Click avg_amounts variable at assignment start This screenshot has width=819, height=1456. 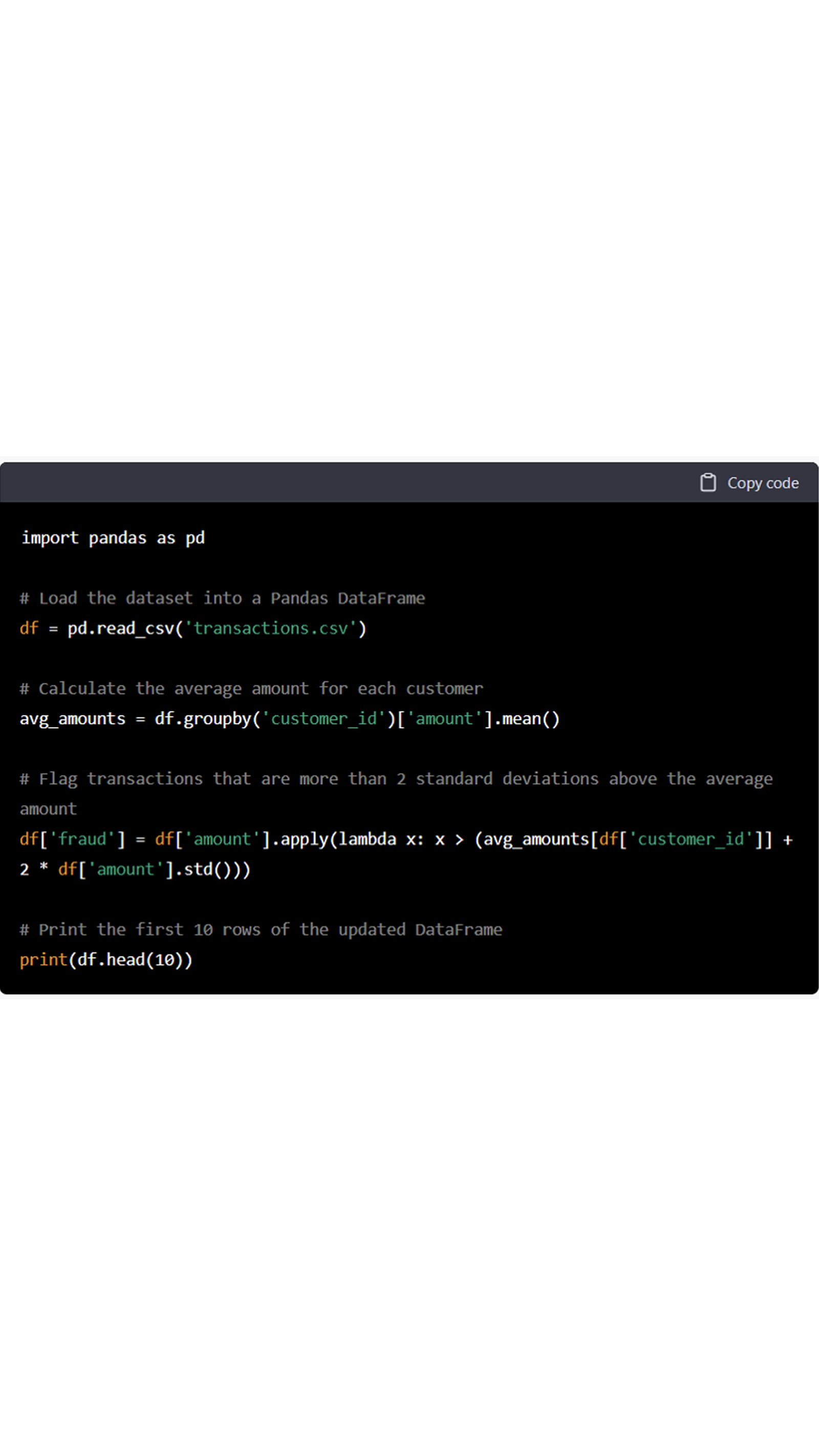pyautogui.click(x=72, y=719)
